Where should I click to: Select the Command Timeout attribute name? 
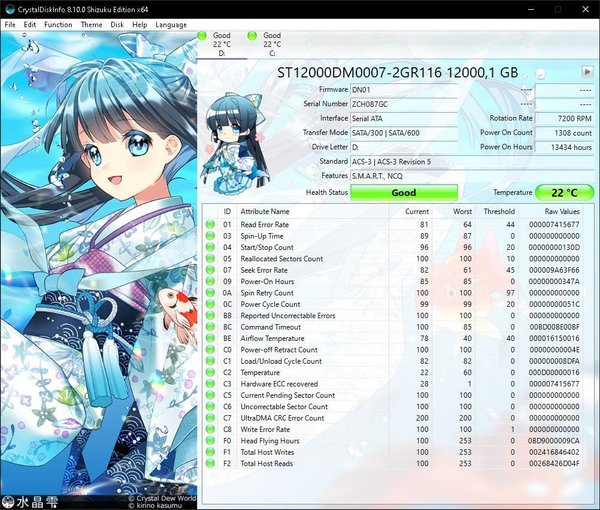(x=271, y=327)
